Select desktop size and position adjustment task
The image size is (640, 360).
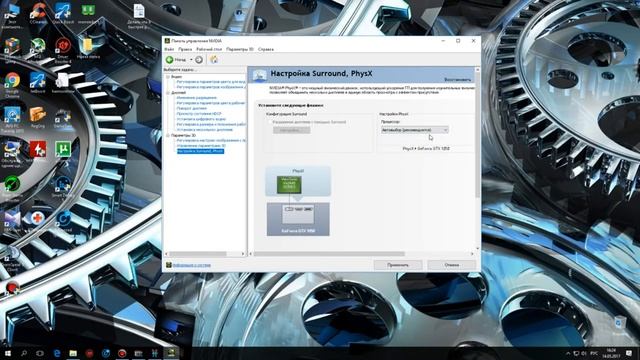click(211, 124)
